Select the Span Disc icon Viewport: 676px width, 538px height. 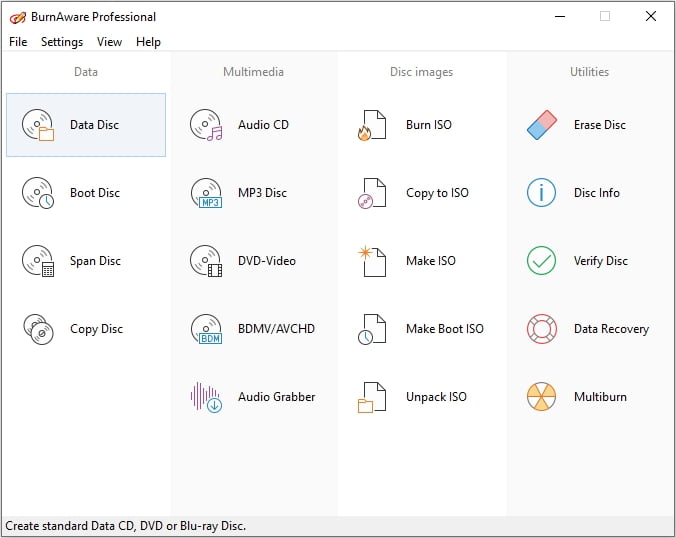(38, 261)
